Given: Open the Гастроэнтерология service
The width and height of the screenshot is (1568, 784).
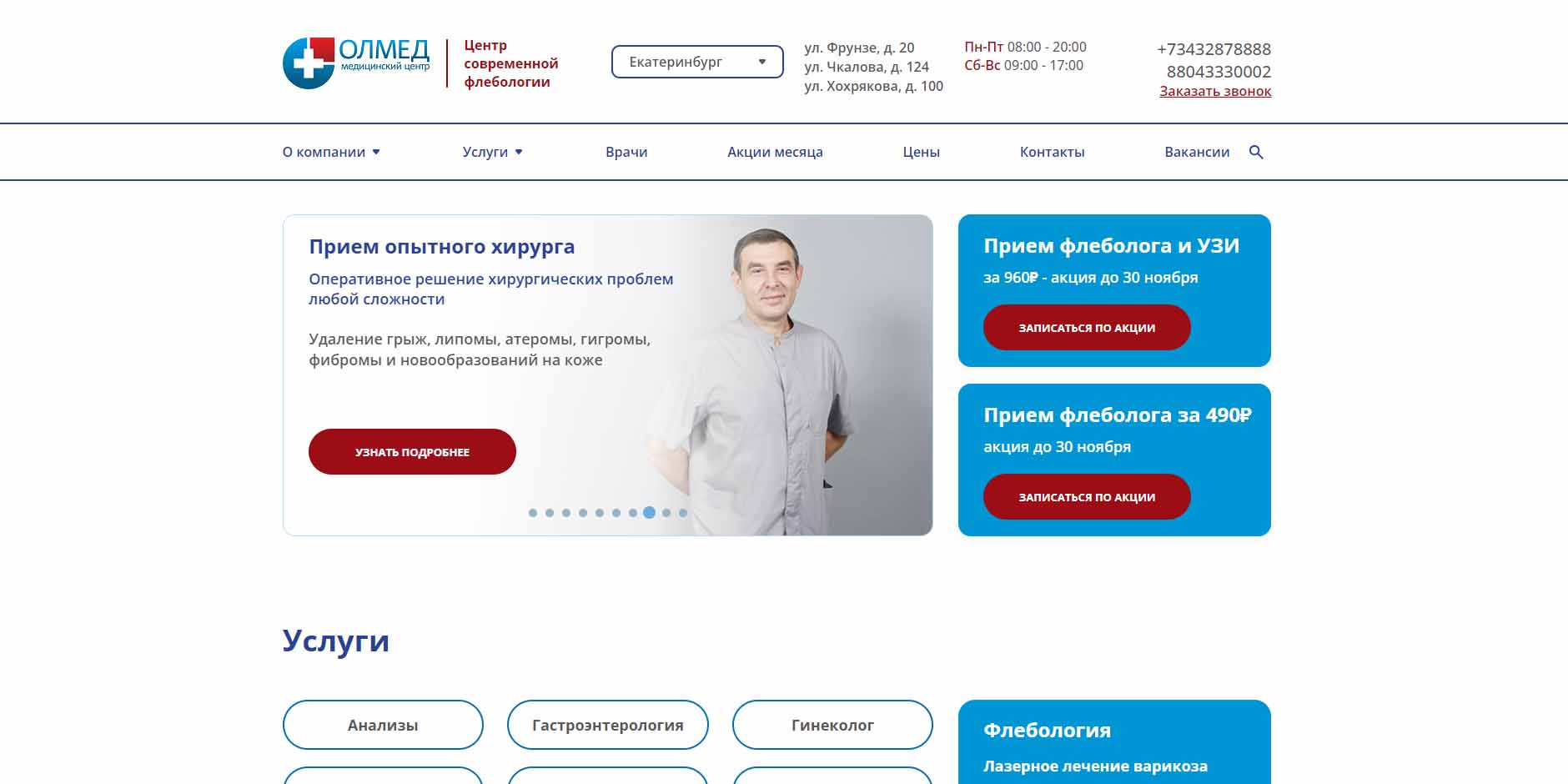Looking at the screenshot, I should [x=607, y=725].
